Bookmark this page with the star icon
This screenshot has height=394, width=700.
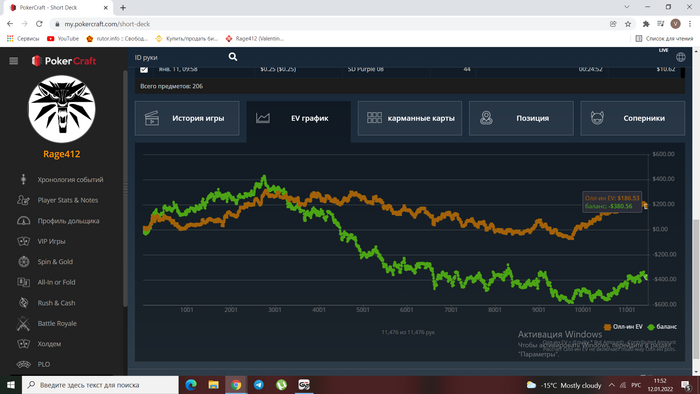[628, 24]
